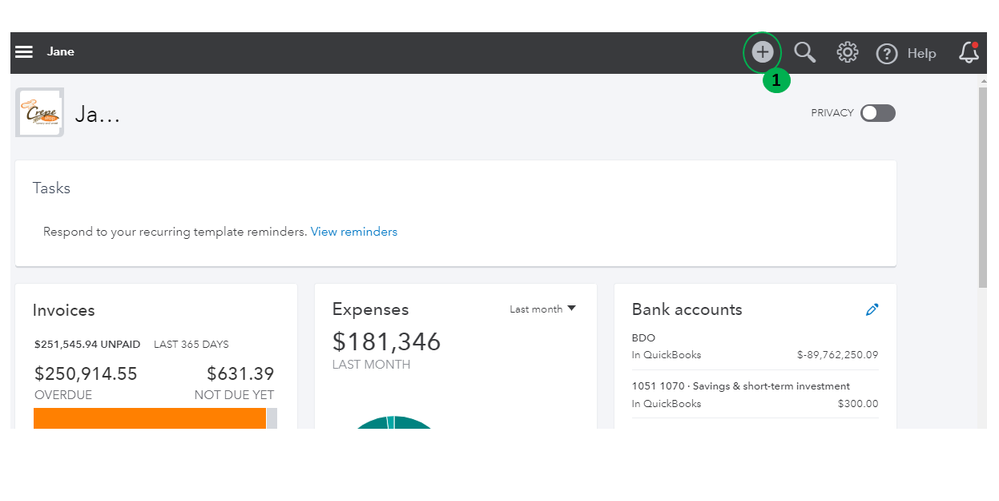
Task: Click the View reminders link
Action: tap(353, 232)
